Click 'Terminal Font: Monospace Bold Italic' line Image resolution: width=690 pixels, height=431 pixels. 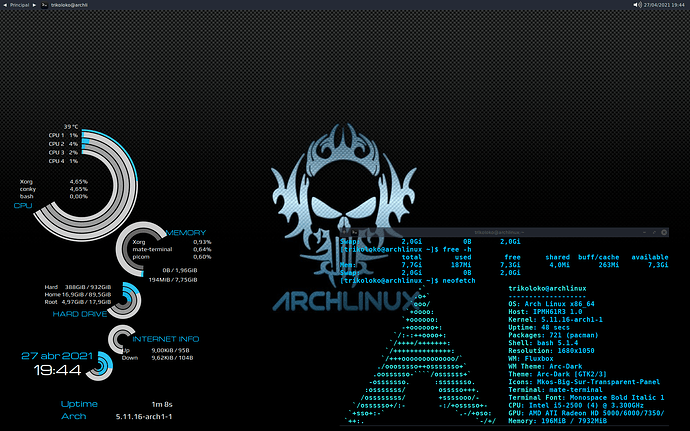pos(586,398)
